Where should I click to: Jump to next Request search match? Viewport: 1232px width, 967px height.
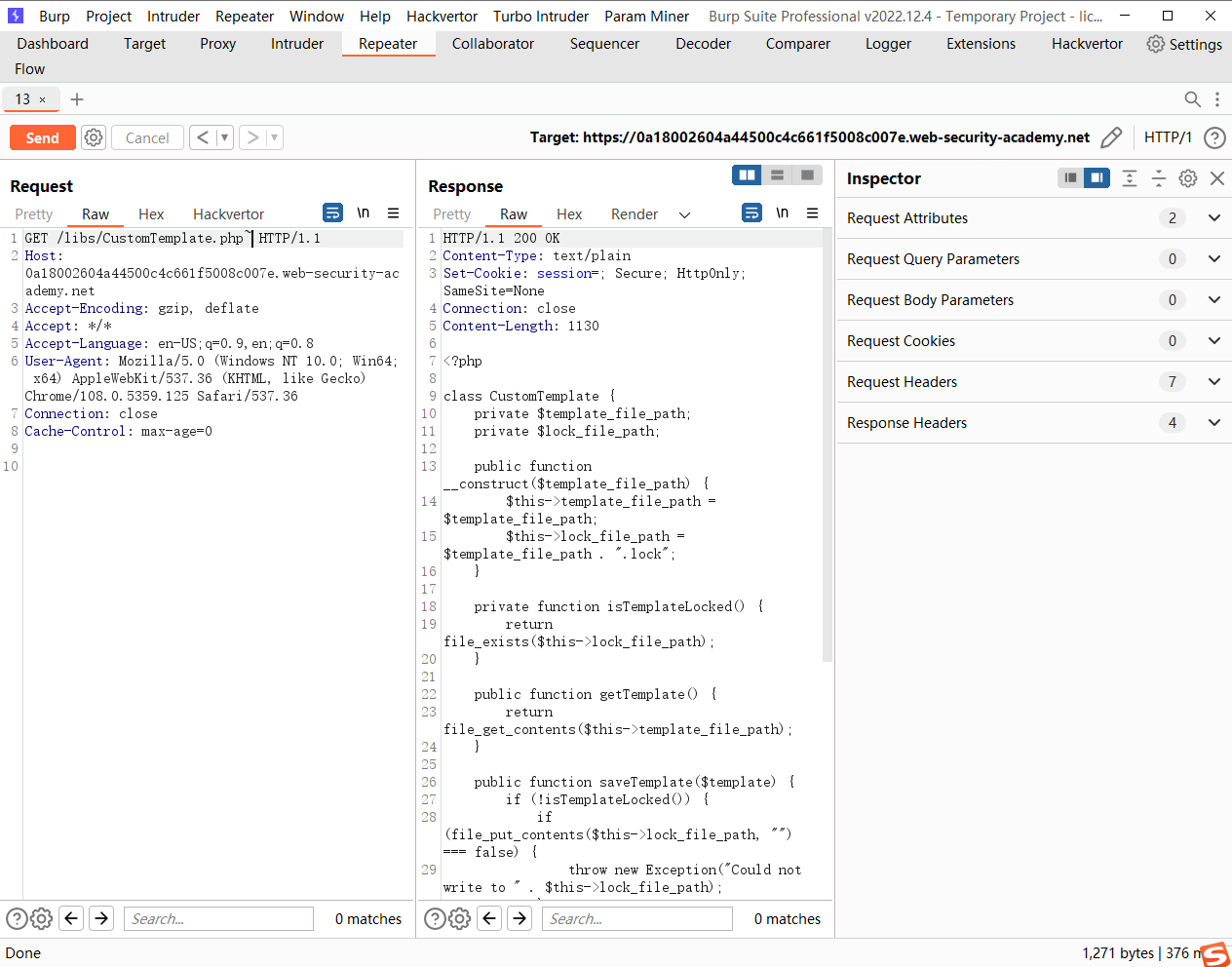(101, 918)
